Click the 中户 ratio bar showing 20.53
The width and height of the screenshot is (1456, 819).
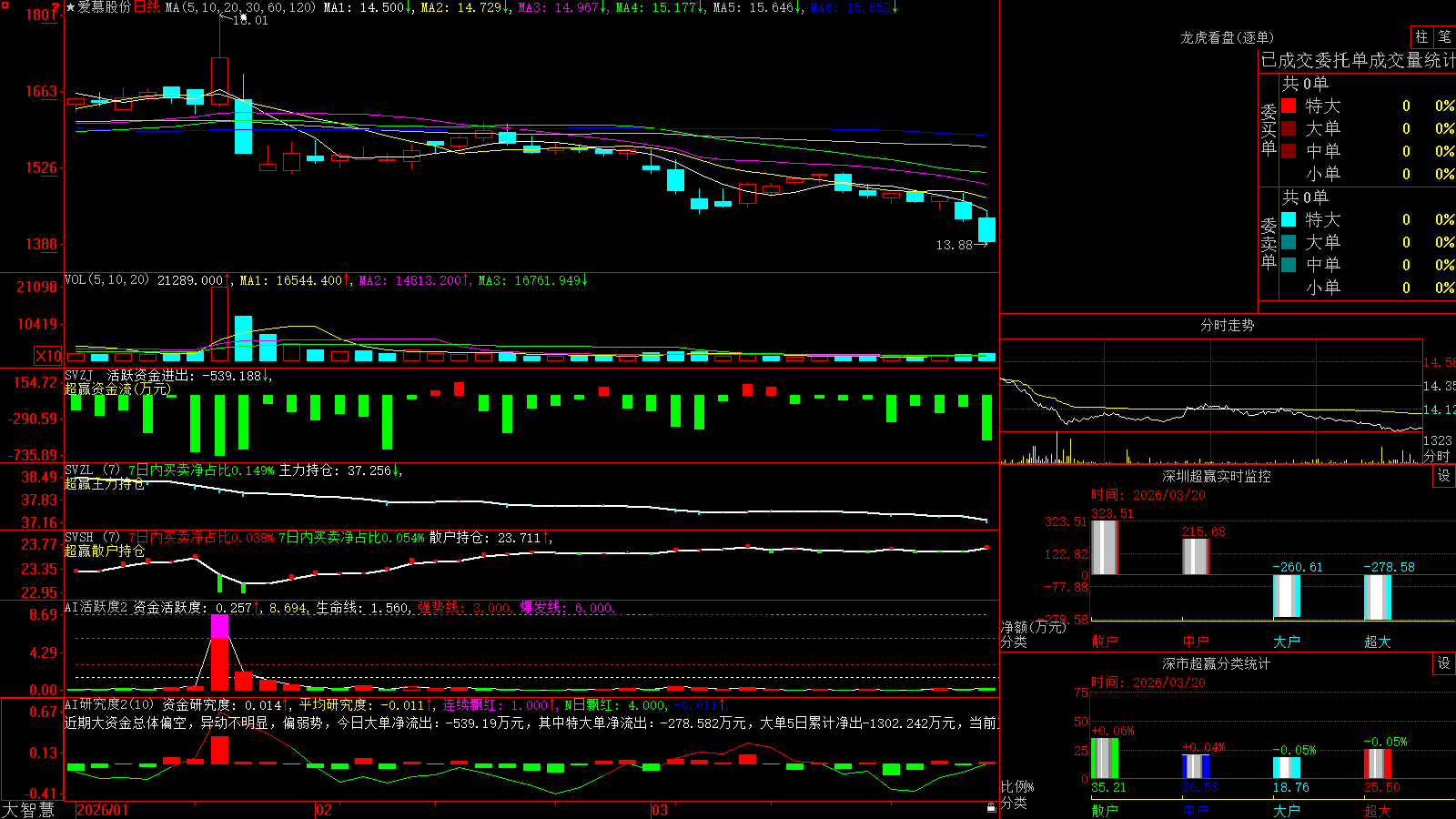pos(1195,766)
